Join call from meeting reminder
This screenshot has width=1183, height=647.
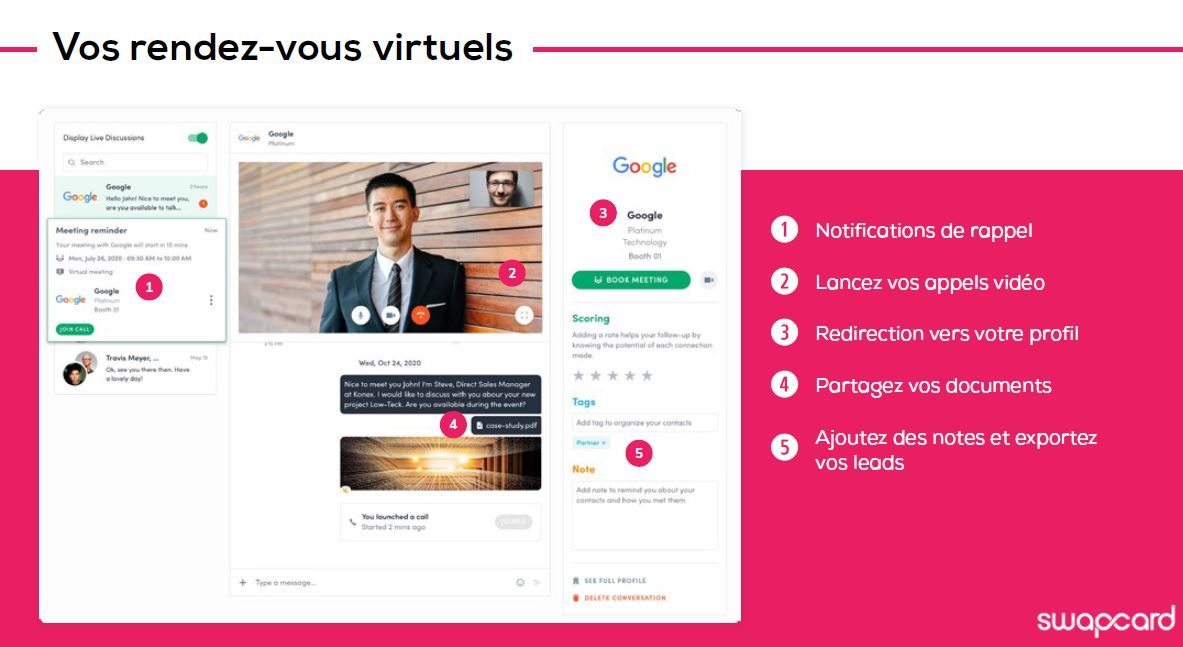click(x=75, y=330)
